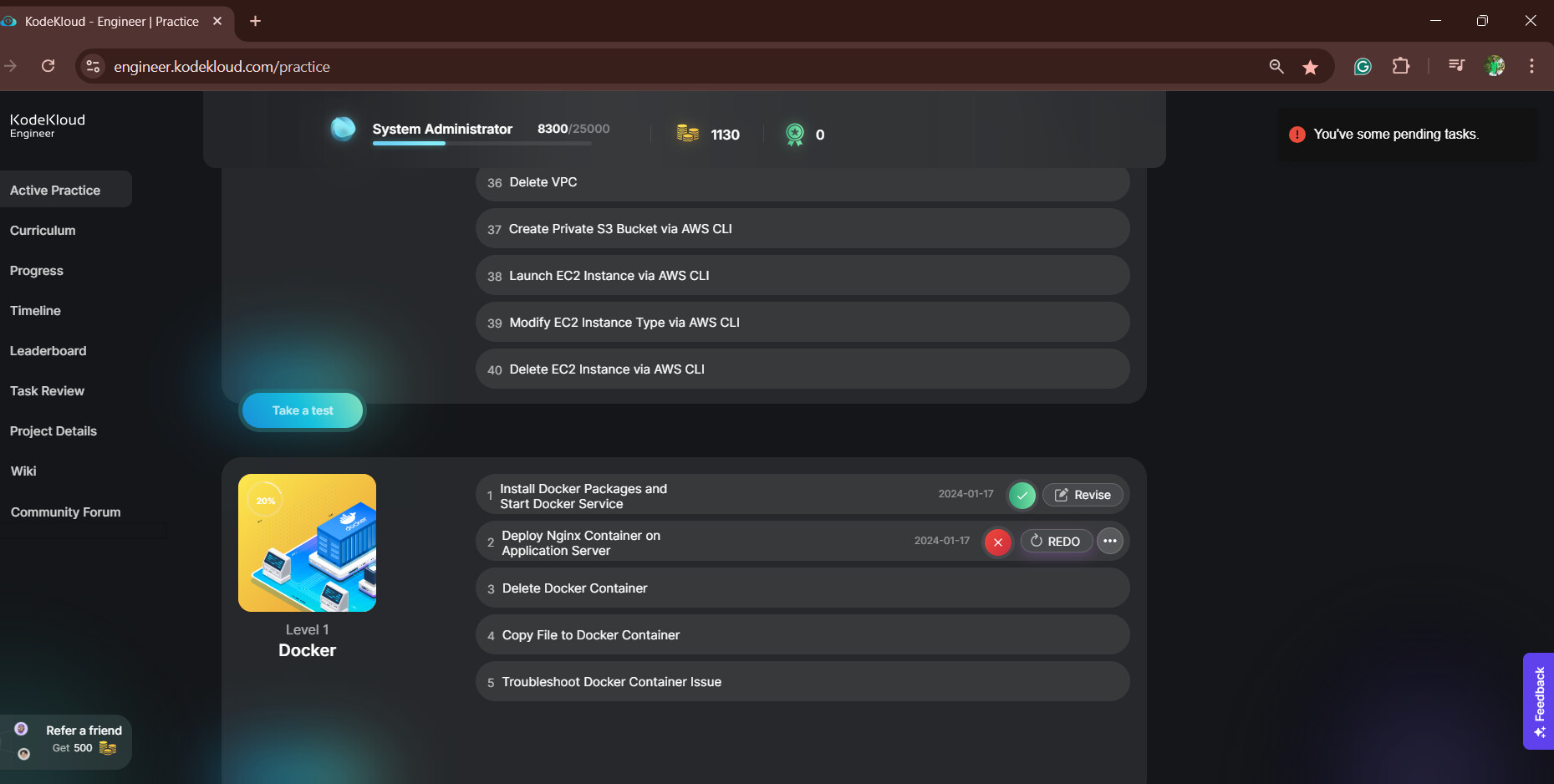Screen dimensions: 1554x784
Task: Open task Troubleshoot Docker Container Issue
Action: coord(802,682)
